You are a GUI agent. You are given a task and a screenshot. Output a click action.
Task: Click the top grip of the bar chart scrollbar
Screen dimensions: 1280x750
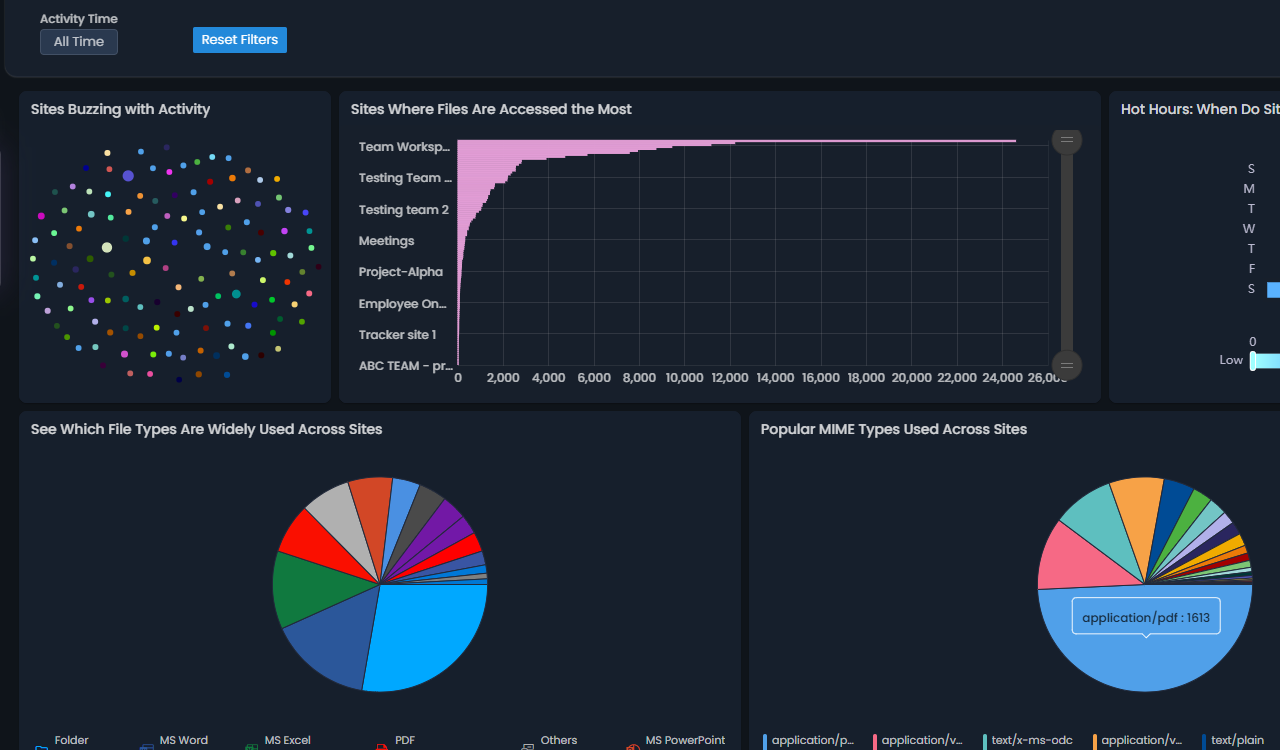(1067, 140)
